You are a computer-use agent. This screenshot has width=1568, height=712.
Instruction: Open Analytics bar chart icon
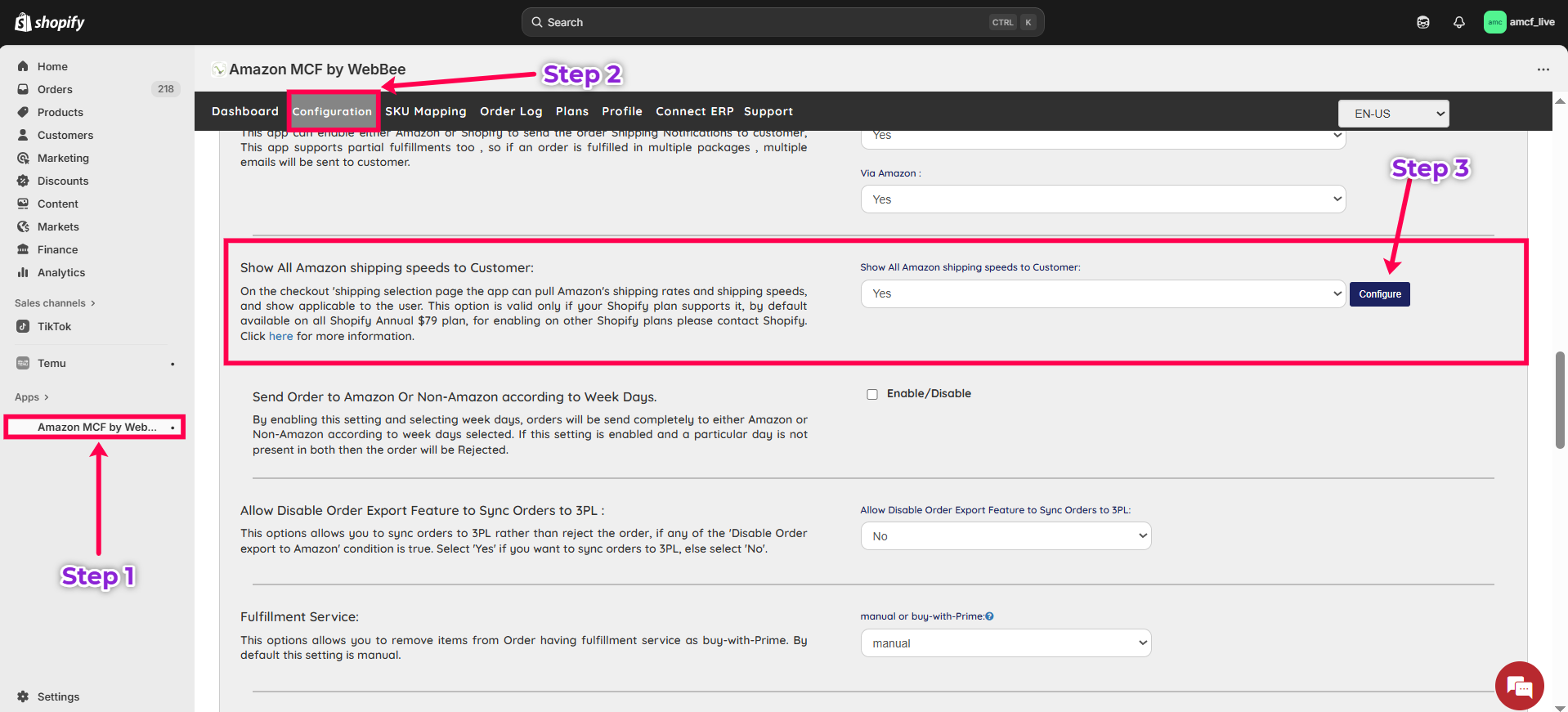coord(23,272)
